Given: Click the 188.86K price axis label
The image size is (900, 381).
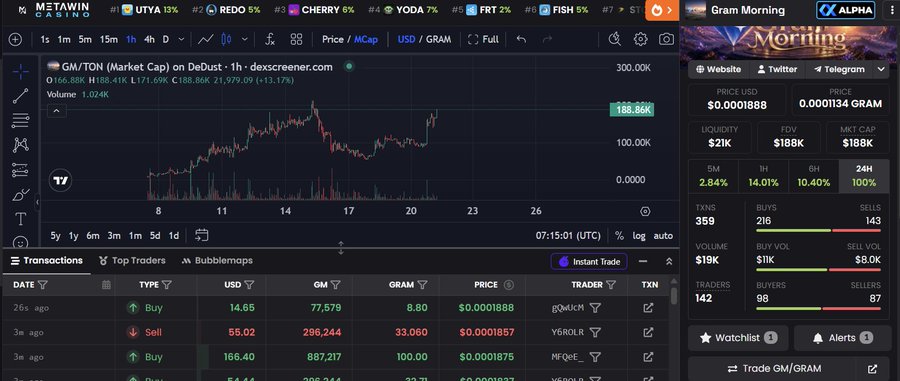Looking at the screenshot, I should [631, 110].
